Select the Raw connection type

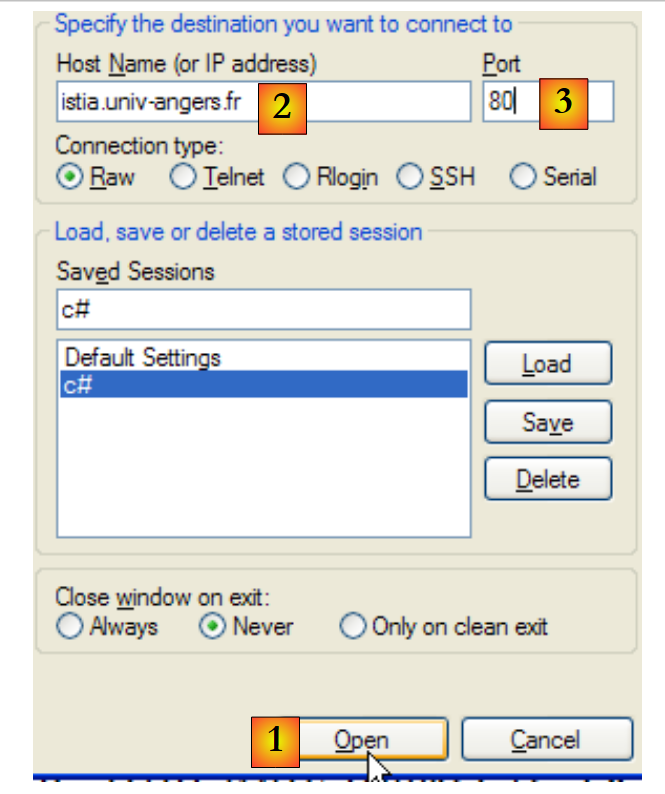pyautogui.click(x=70, y=177)
